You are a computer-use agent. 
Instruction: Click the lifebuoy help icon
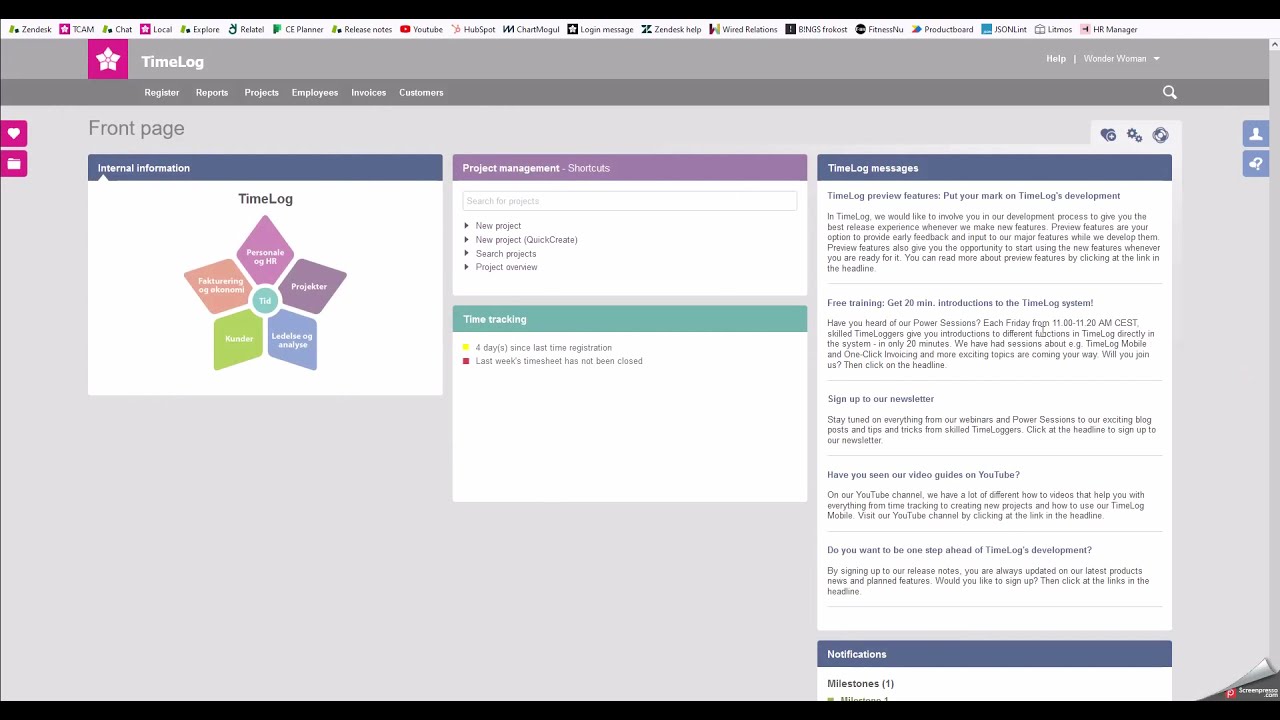point(1160,135)
